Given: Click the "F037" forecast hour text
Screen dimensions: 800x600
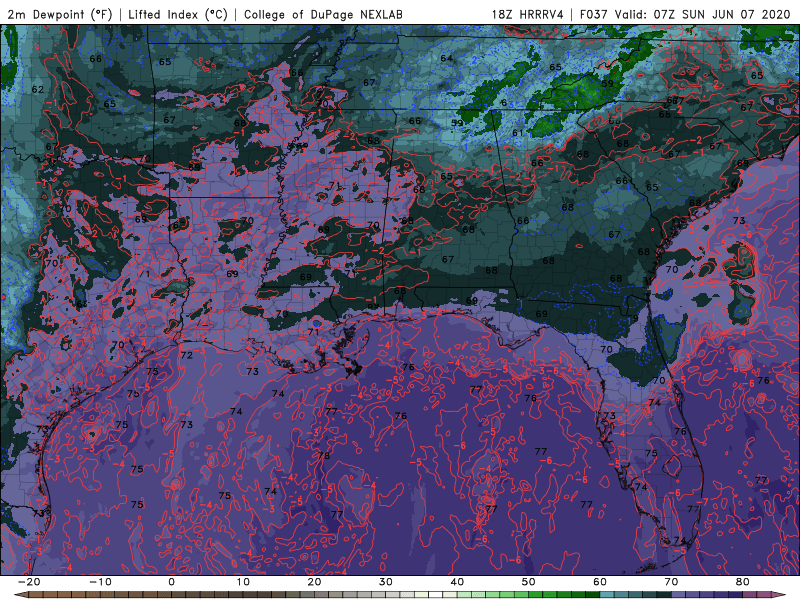Looking at the screenshot, I should (x=594, y=14).
